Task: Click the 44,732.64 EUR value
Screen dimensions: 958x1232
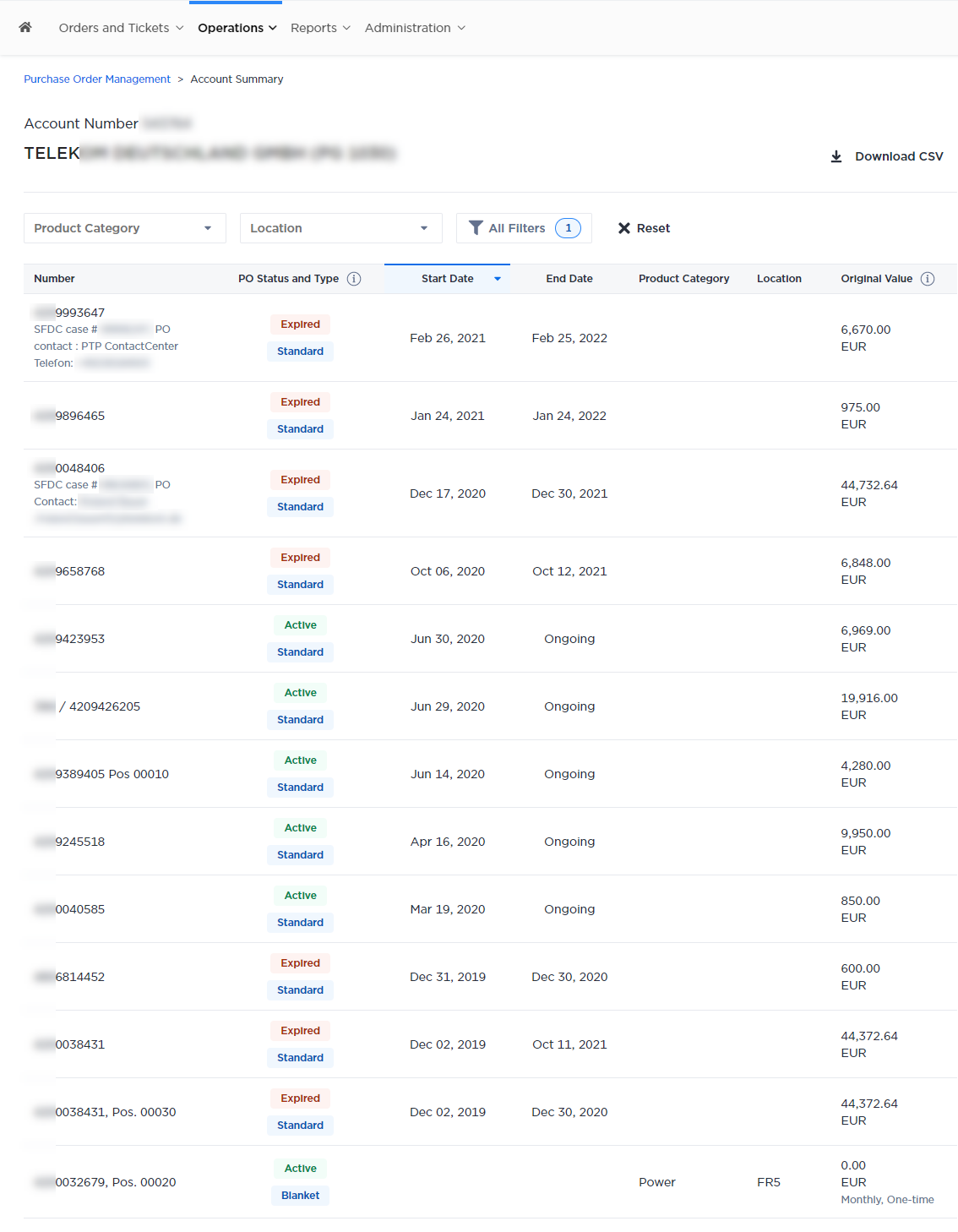Action: click(869, 493)
